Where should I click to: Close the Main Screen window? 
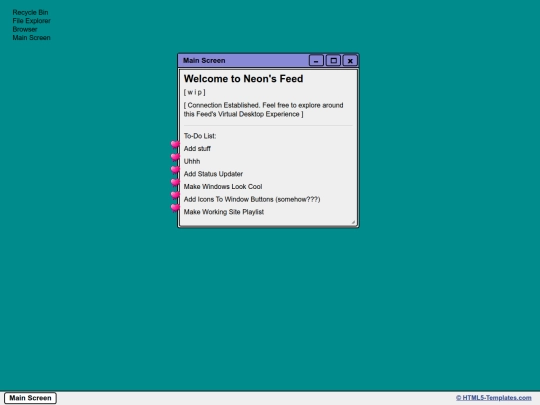coord(350,61)
